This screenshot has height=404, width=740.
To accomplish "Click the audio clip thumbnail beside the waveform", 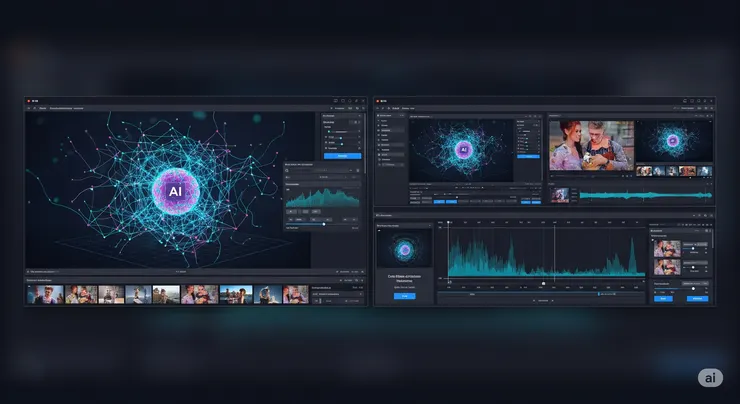I will click(560, 195).
